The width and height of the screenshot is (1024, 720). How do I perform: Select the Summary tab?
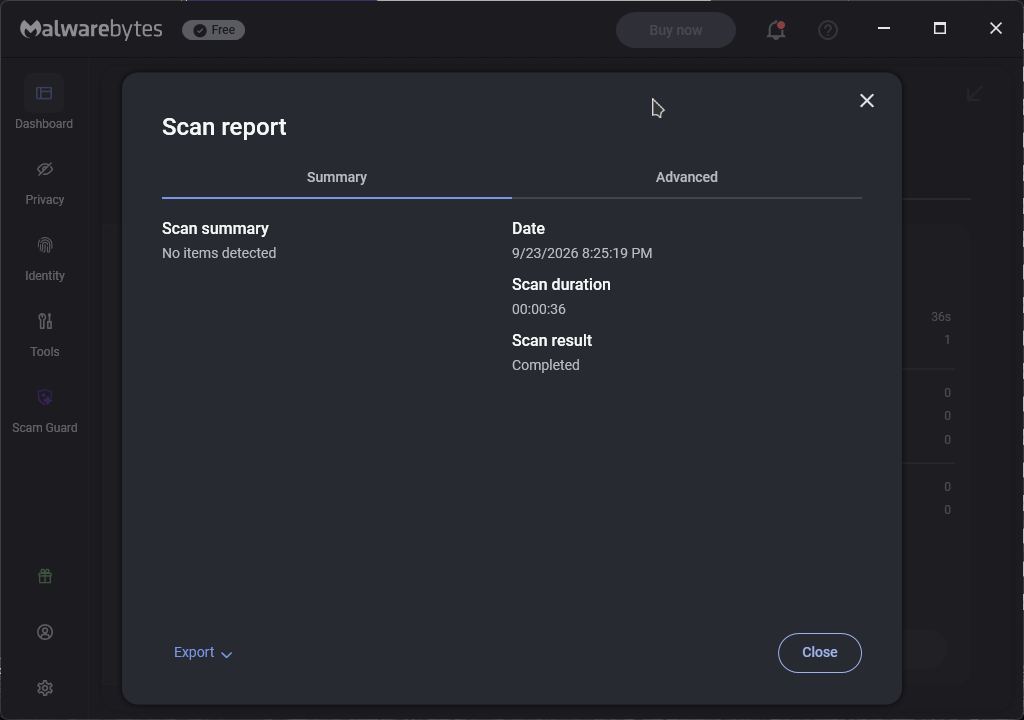(x=336, y=177)
